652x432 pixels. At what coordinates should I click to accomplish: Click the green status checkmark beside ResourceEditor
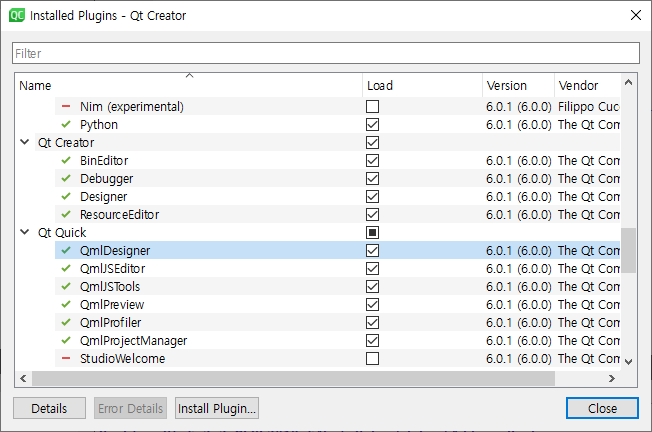(x=66, y=215)
